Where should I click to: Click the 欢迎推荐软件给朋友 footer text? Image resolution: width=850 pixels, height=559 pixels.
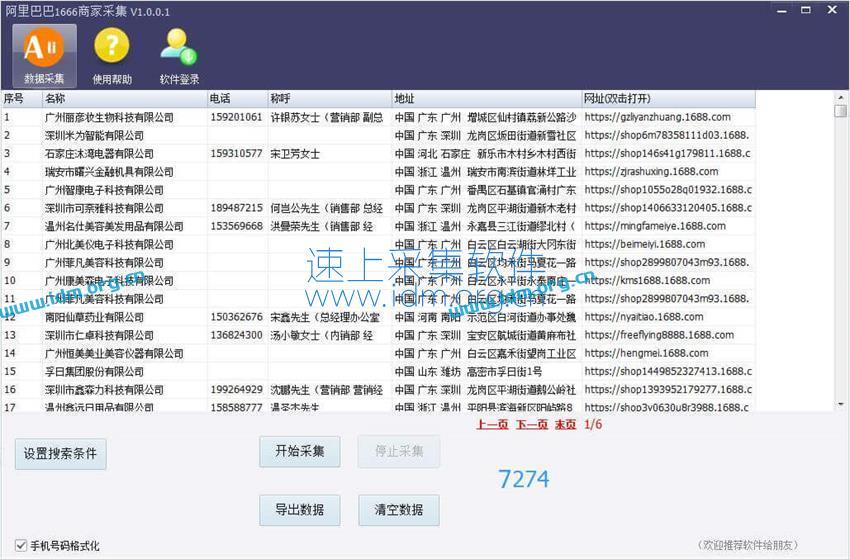tap(748, 545)
